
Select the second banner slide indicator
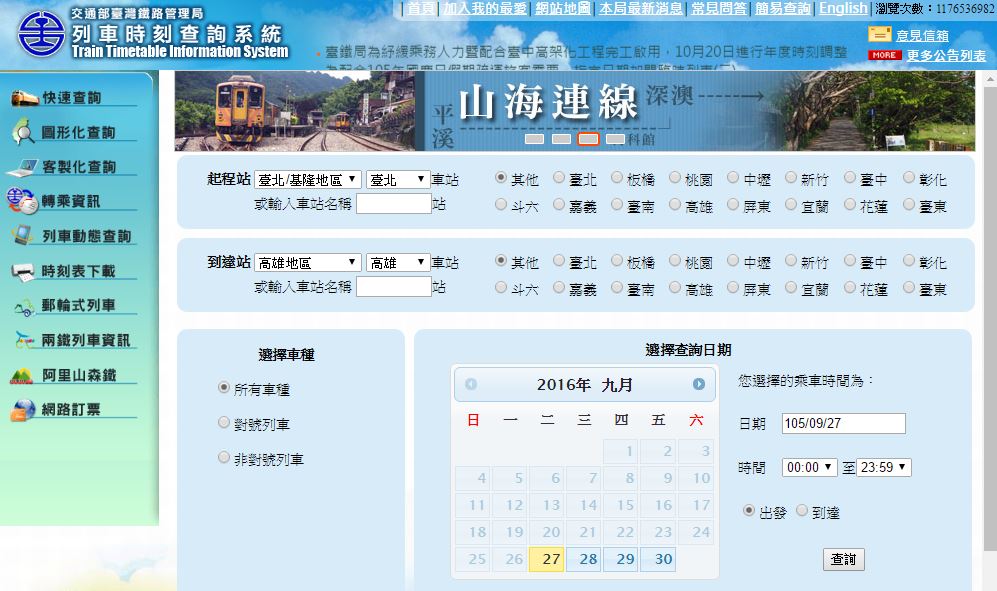561,139
